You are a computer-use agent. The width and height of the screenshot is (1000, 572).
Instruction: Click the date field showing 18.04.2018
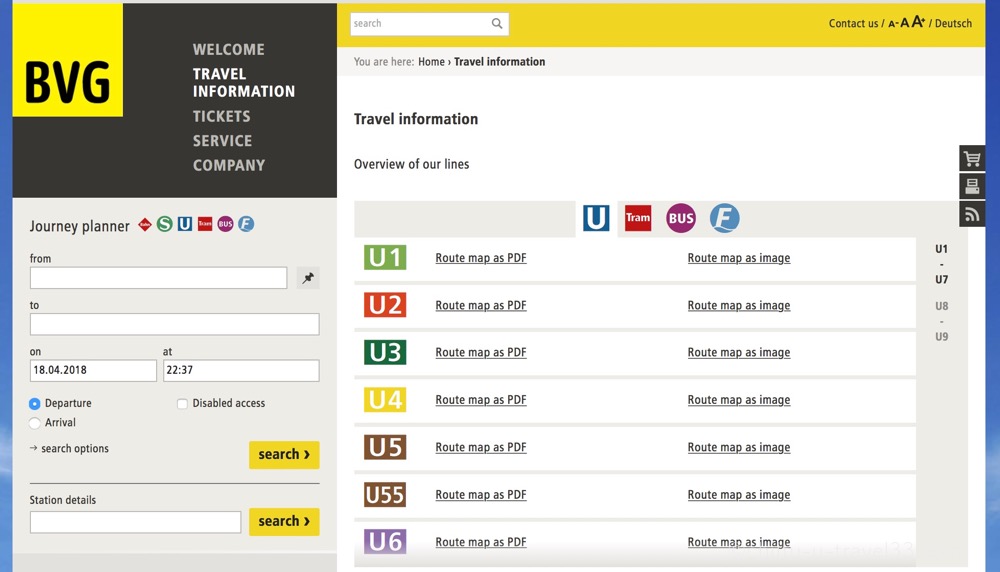93,370
